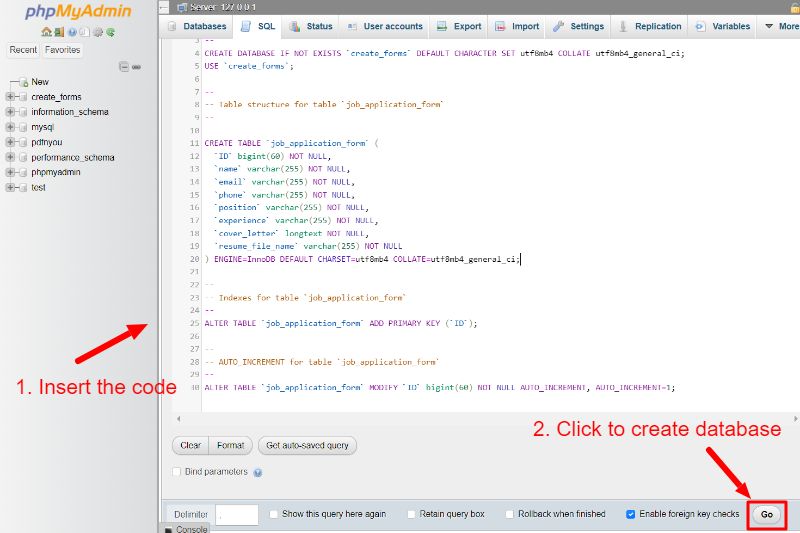Click the create_forms database icon
The height and width of the screenshot is (533, 800).
click(23, 97)
